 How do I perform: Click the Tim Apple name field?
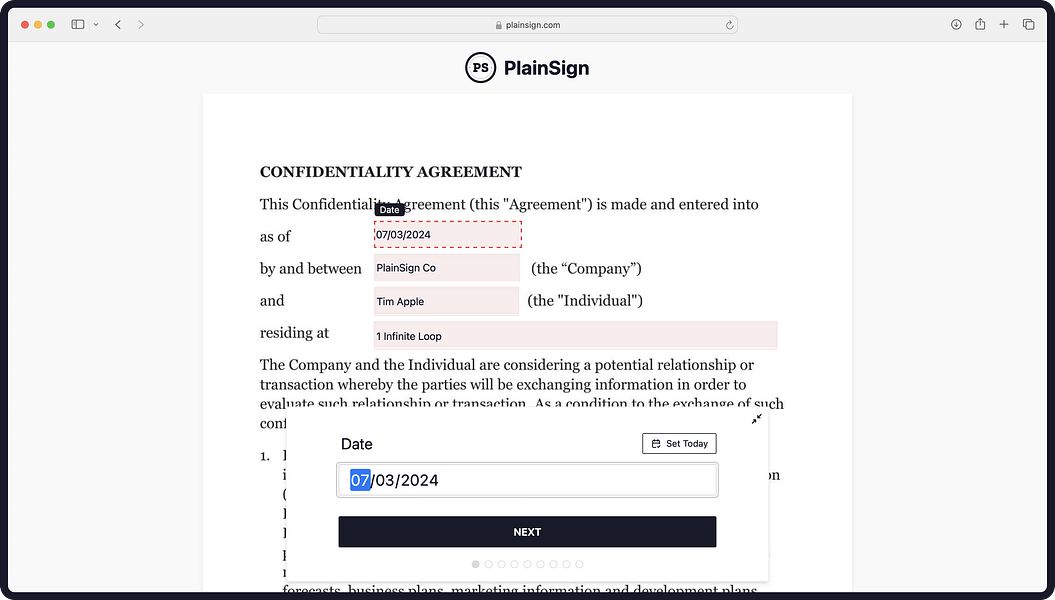pos(446,301)
